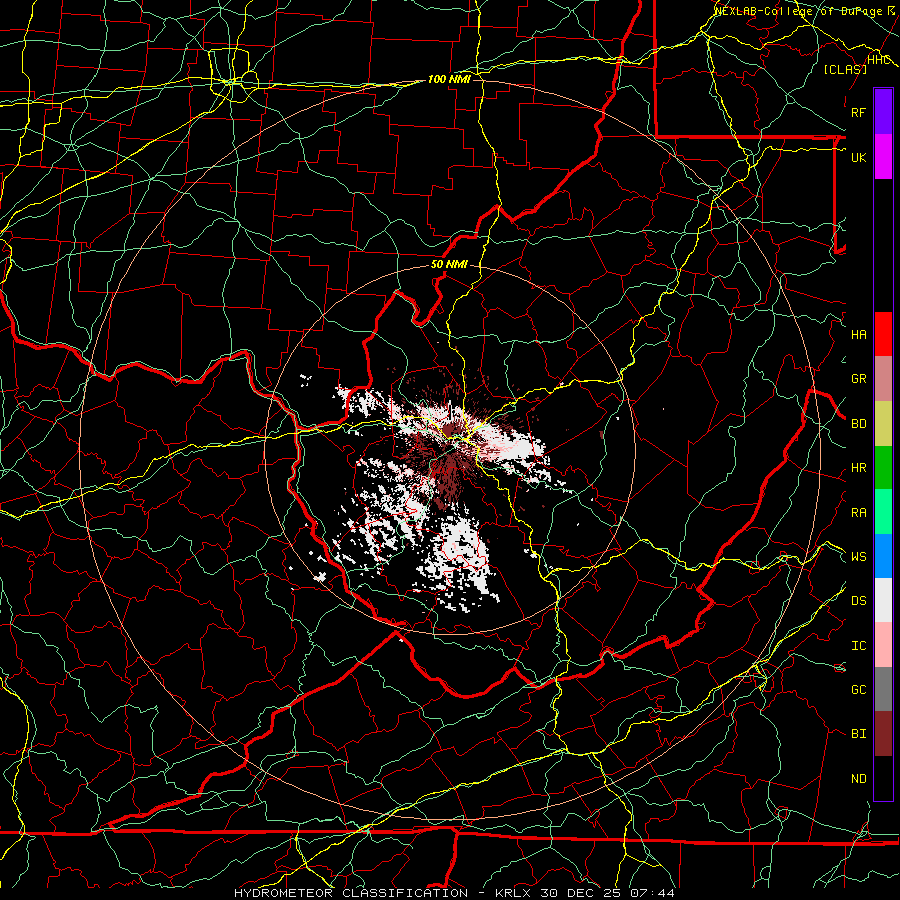The width and height of the screenshot is (900, 900).
Task: Select the yellow BD legend swatch
Action: click(x=883, y=424)
